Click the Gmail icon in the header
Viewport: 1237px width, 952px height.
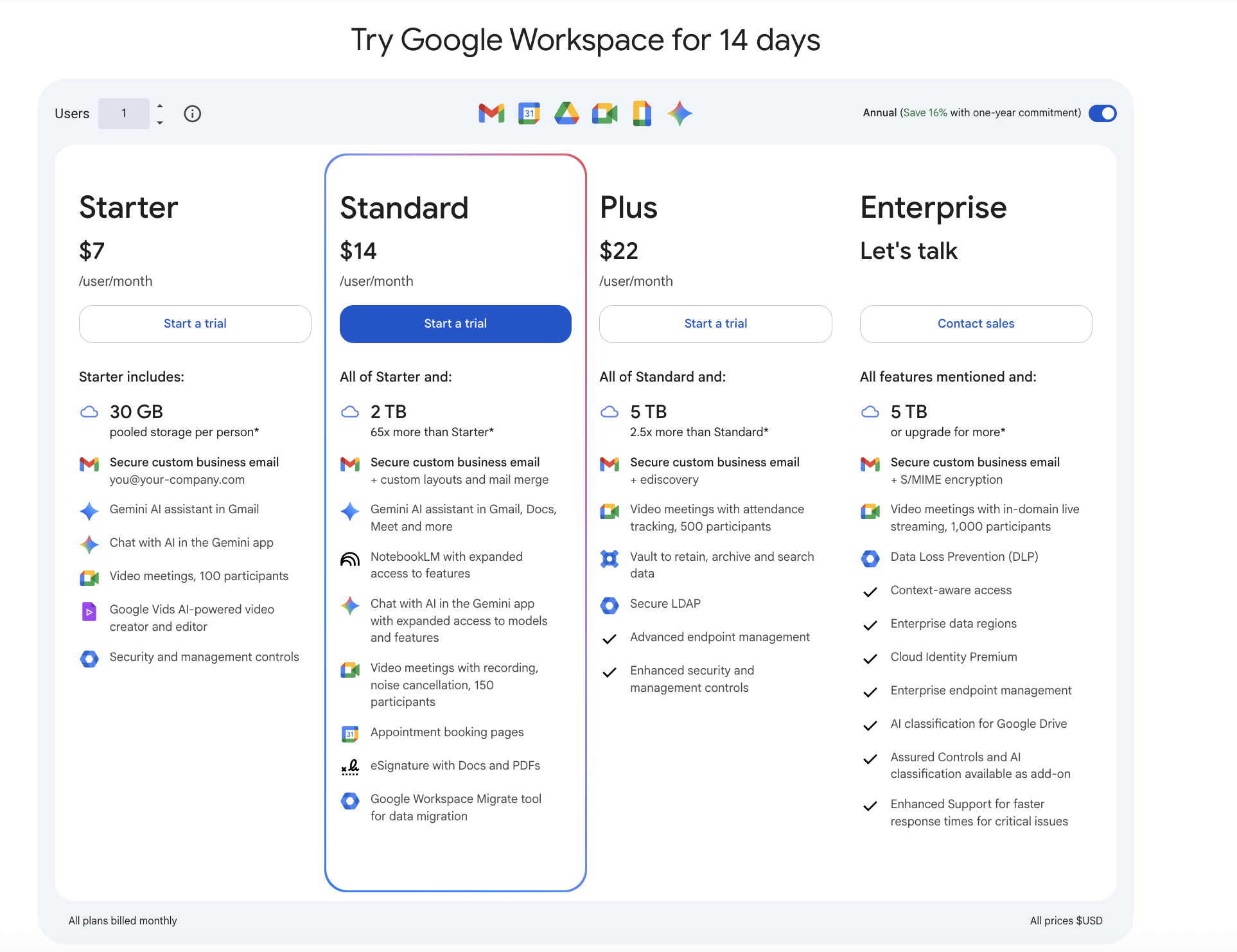coord(491,113)
